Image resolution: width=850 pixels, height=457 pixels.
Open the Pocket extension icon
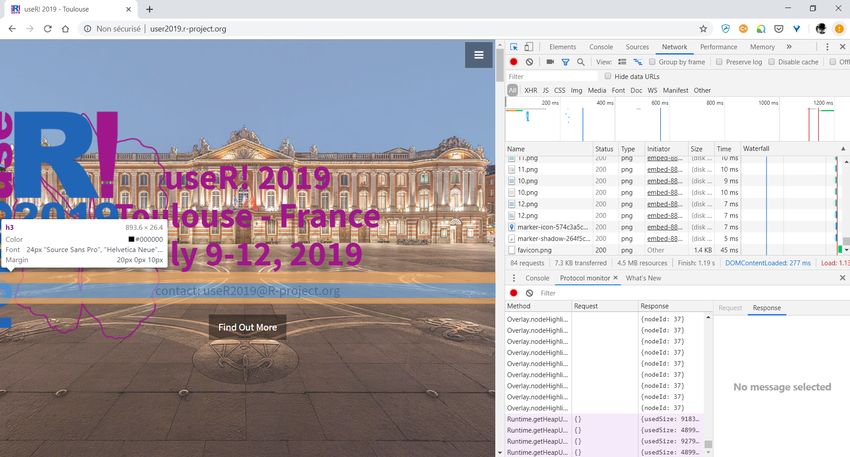pos(778,29)
